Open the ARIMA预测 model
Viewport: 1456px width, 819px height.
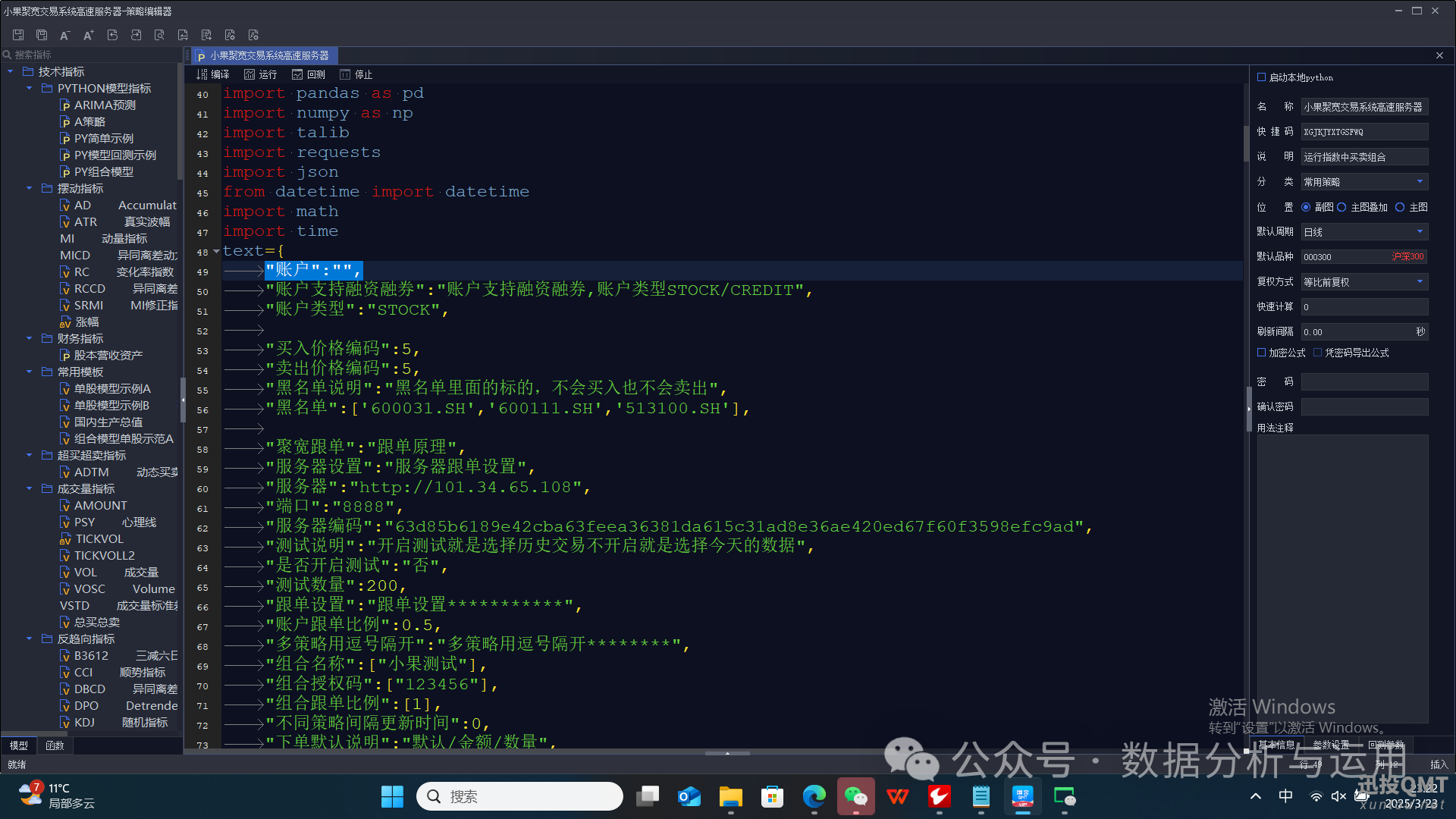pyautogui.click(x=98, y=105)
